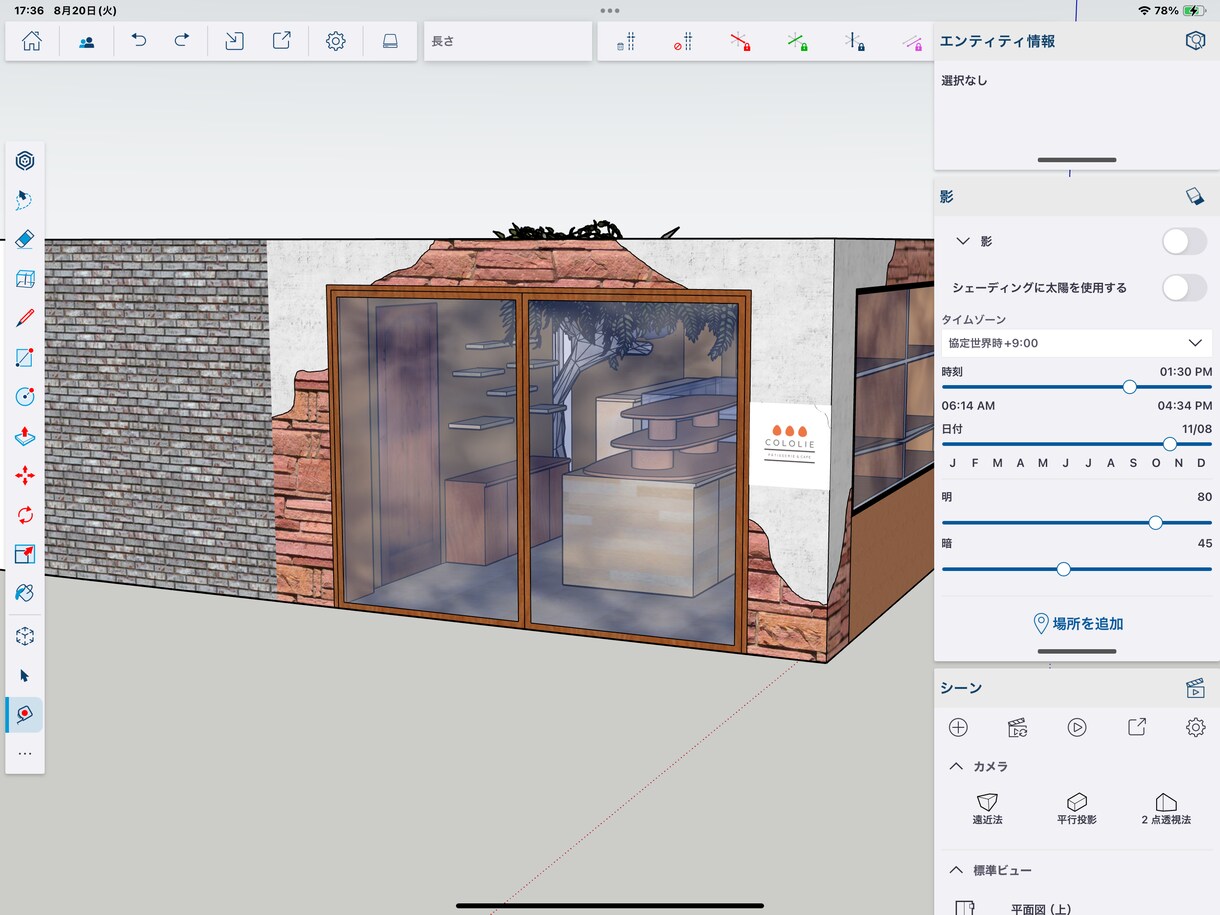1220x915 pixels.
Task: Select the Orbit cube tool
Action: [25, 636]
